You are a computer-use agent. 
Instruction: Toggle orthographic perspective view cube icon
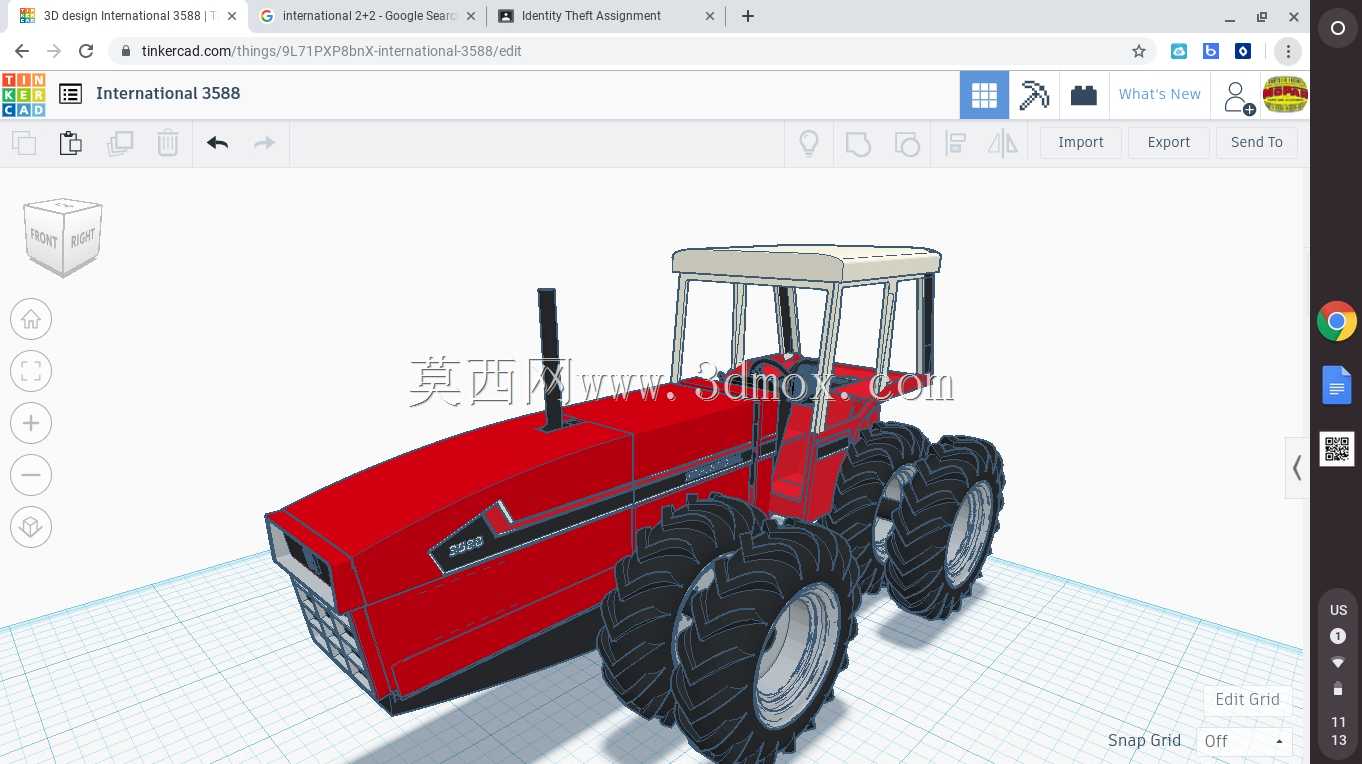[31, 527]
